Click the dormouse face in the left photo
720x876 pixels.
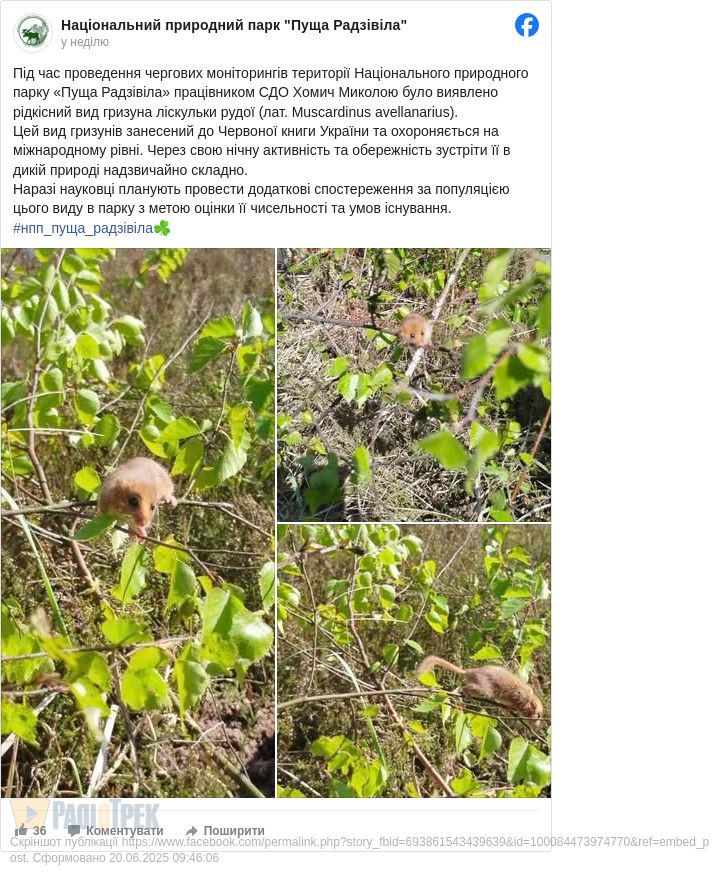(x=133, y=502)
